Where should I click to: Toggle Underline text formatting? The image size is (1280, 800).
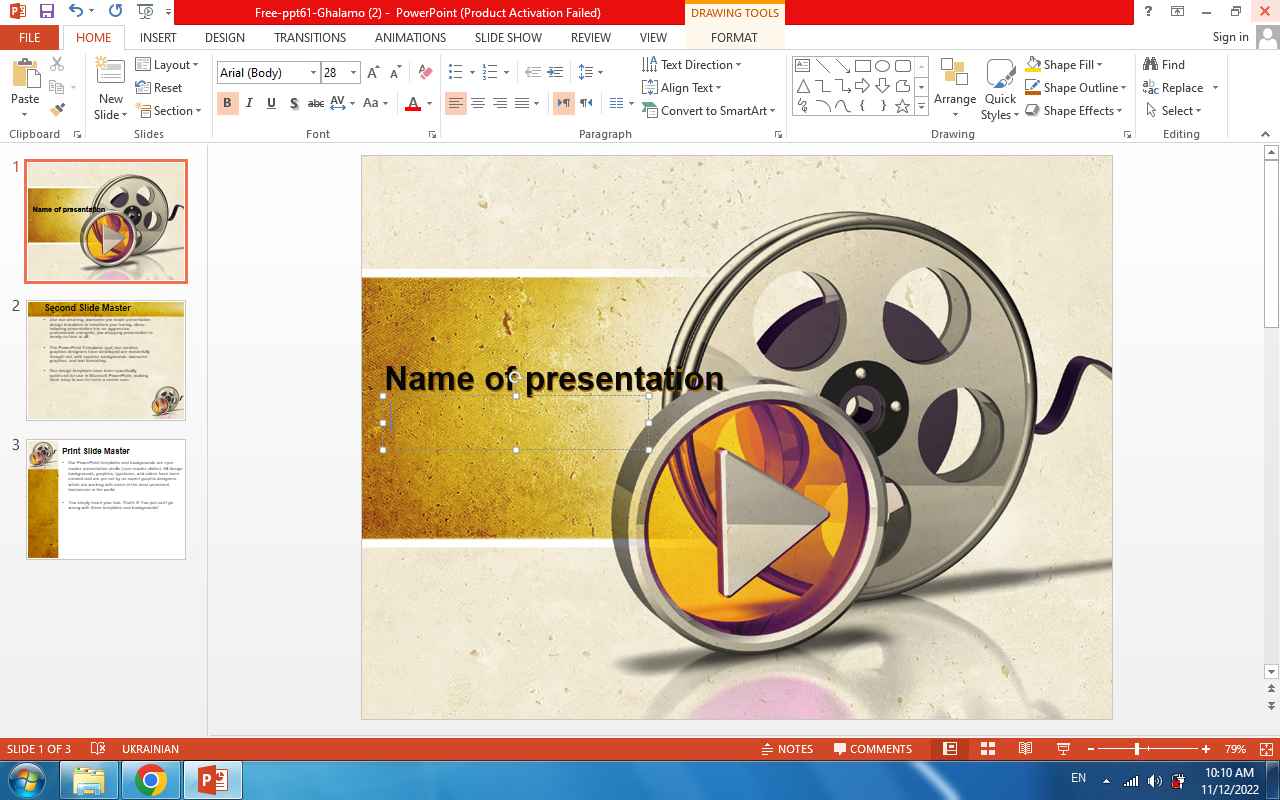[271, 103]
